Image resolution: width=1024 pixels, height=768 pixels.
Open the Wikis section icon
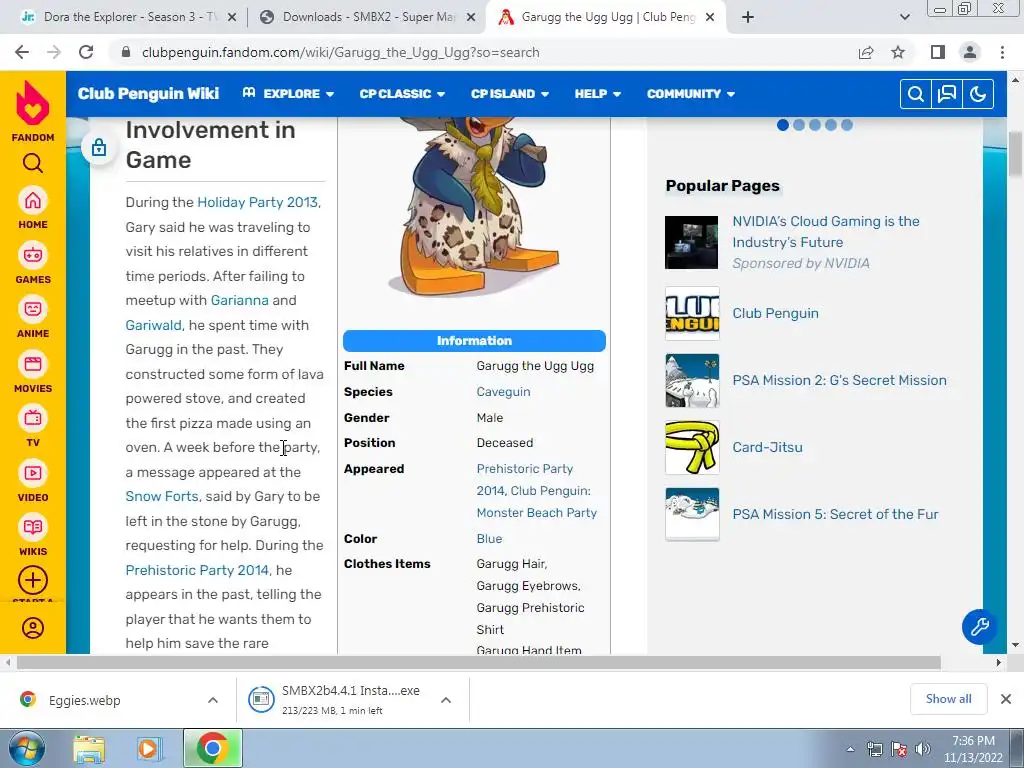click(x=33, y=528)
